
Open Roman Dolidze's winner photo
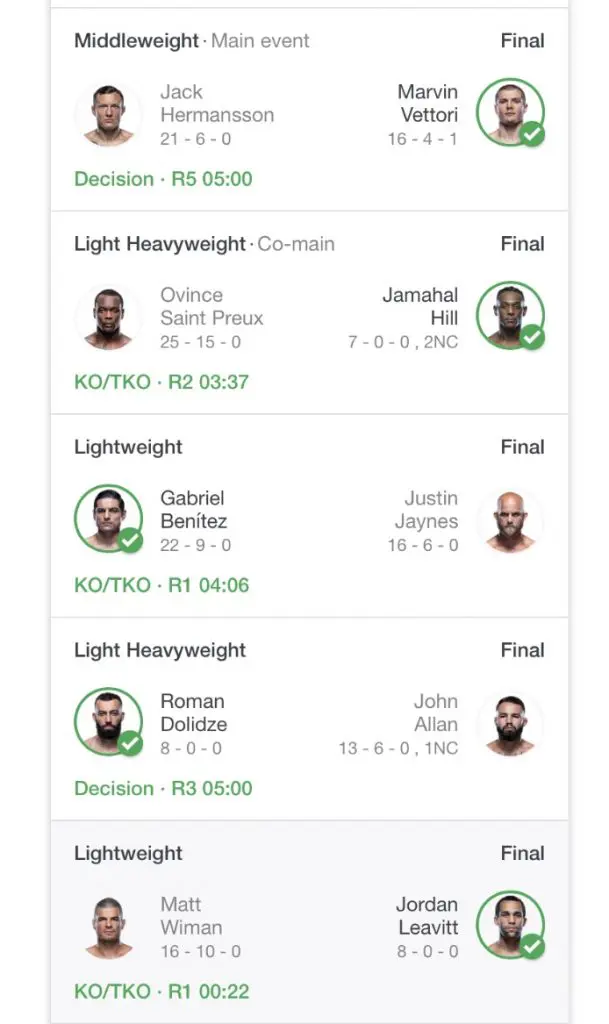tap(108, 723)
